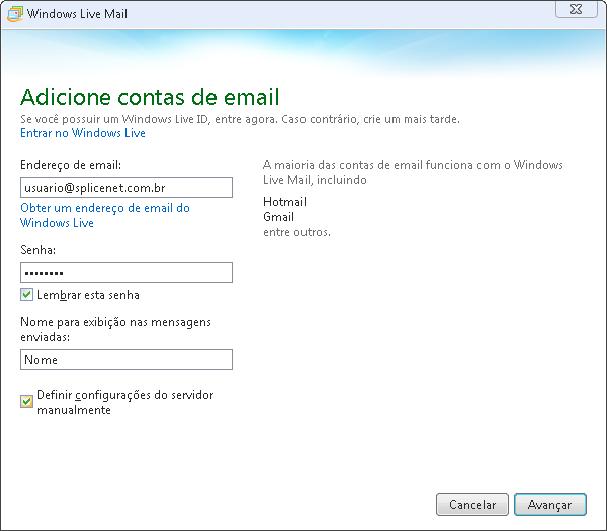Image resolution: width=607 pixels, height=531 pixels.
Task: Click the 'entre outros.' text
Action: (x=297, y=232)
